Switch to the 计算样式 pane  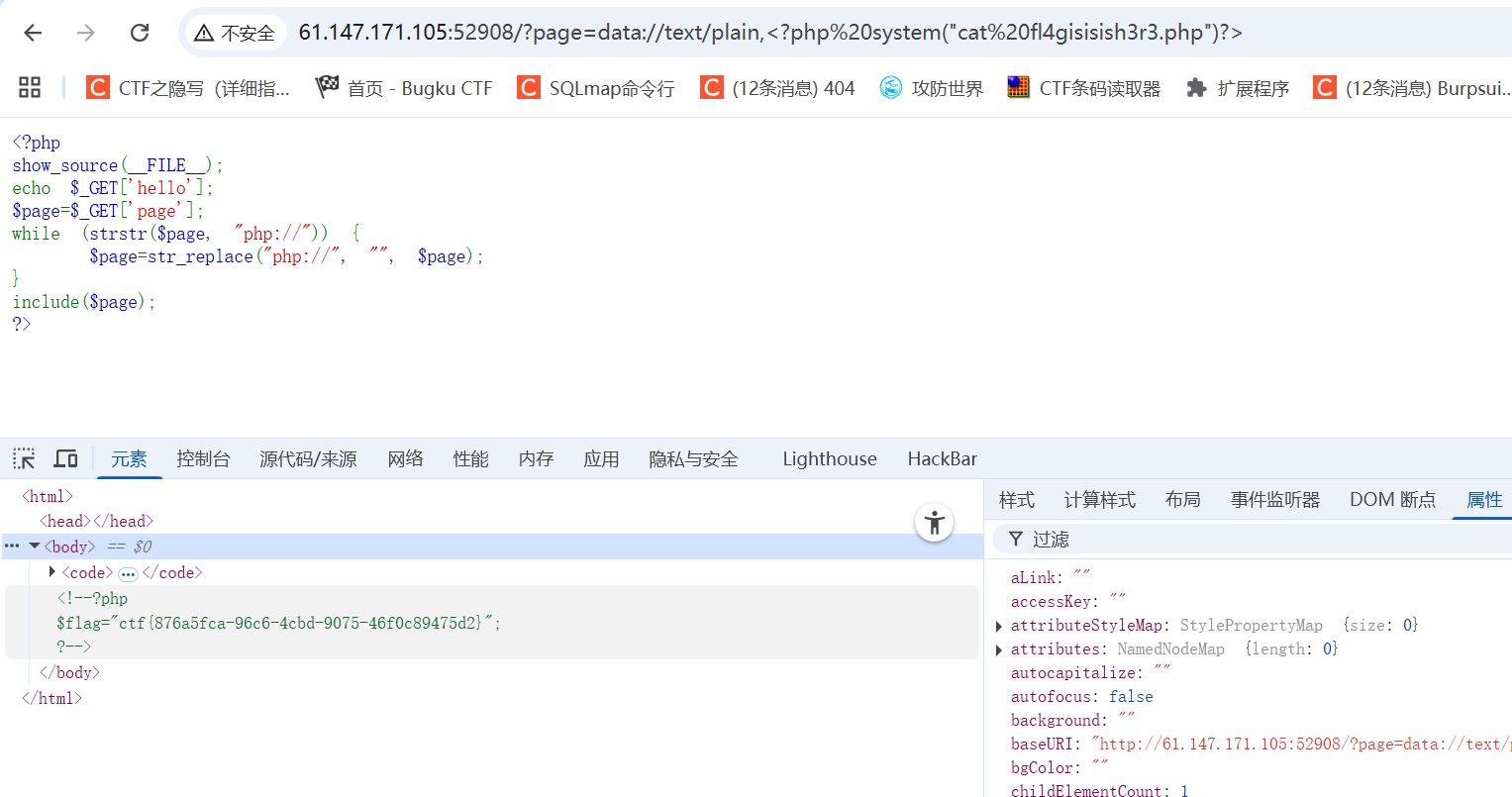(1099, 499)
